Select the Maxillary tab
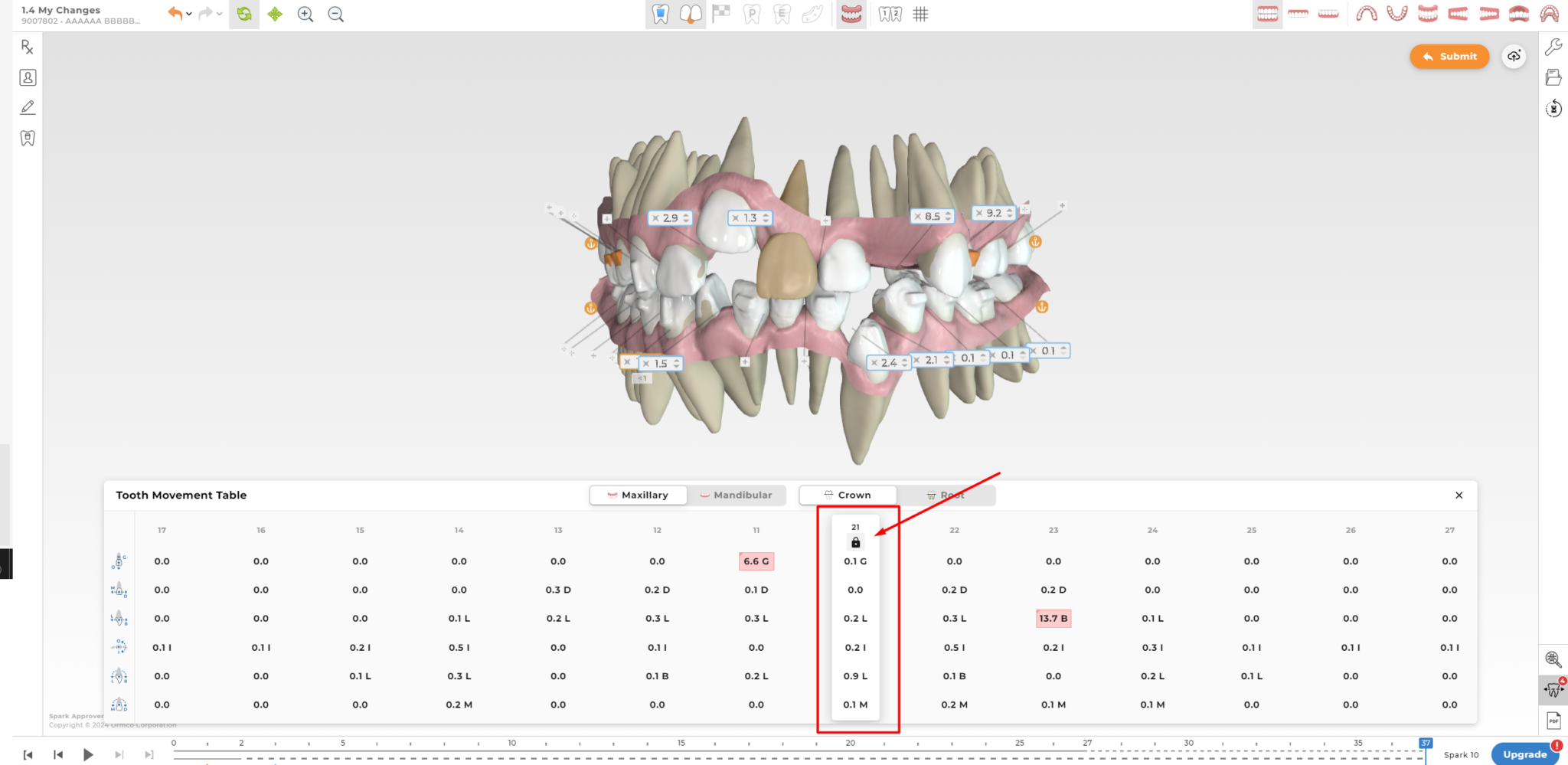Viewport: 1568px width, 765px height. coord(638,495)
